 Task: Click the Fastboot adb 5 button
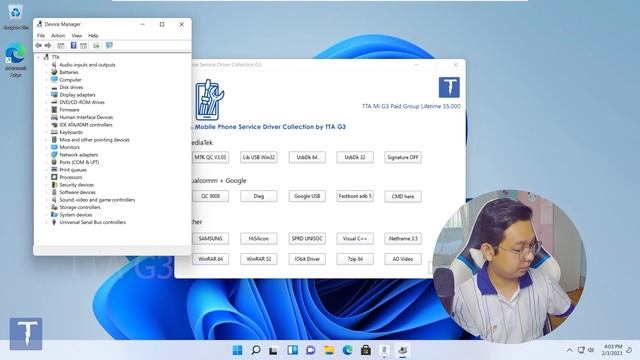pyautogui.click(x=355, y=196)
